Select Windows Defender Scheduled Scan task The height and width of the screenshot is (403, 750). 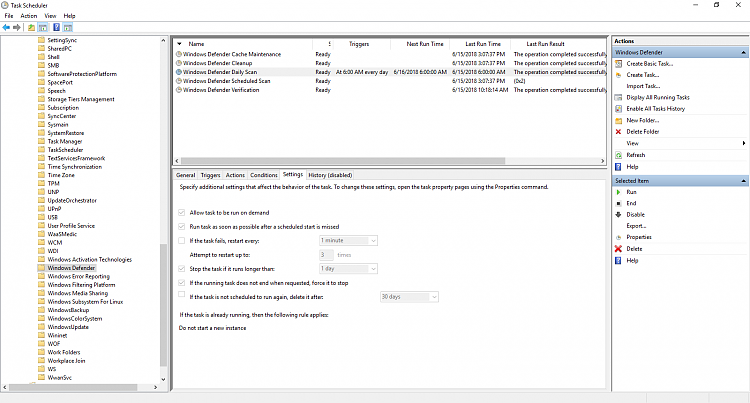point(227,81)
